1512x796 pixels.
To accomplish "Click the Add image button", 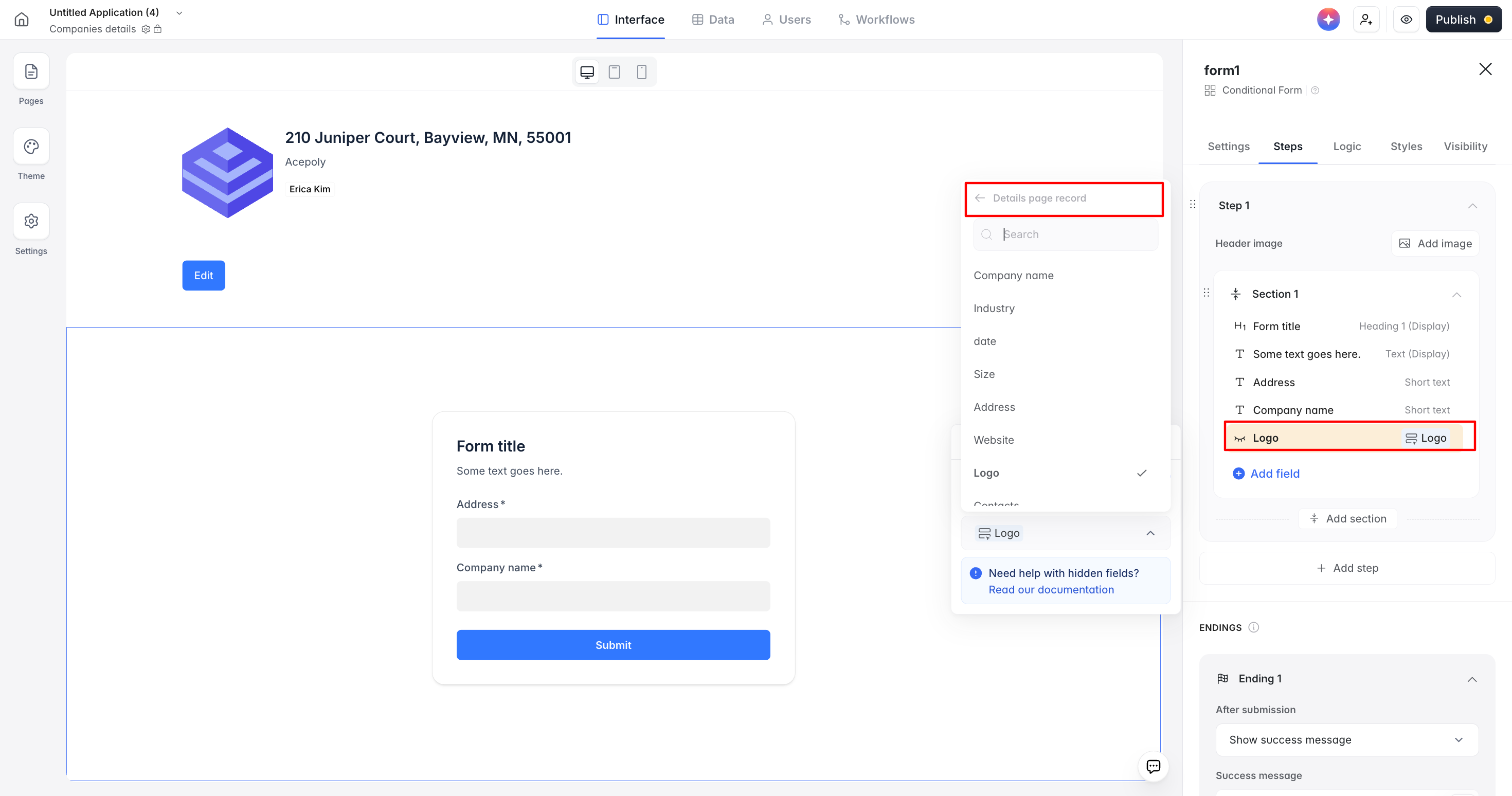I will pos(1435,244).
